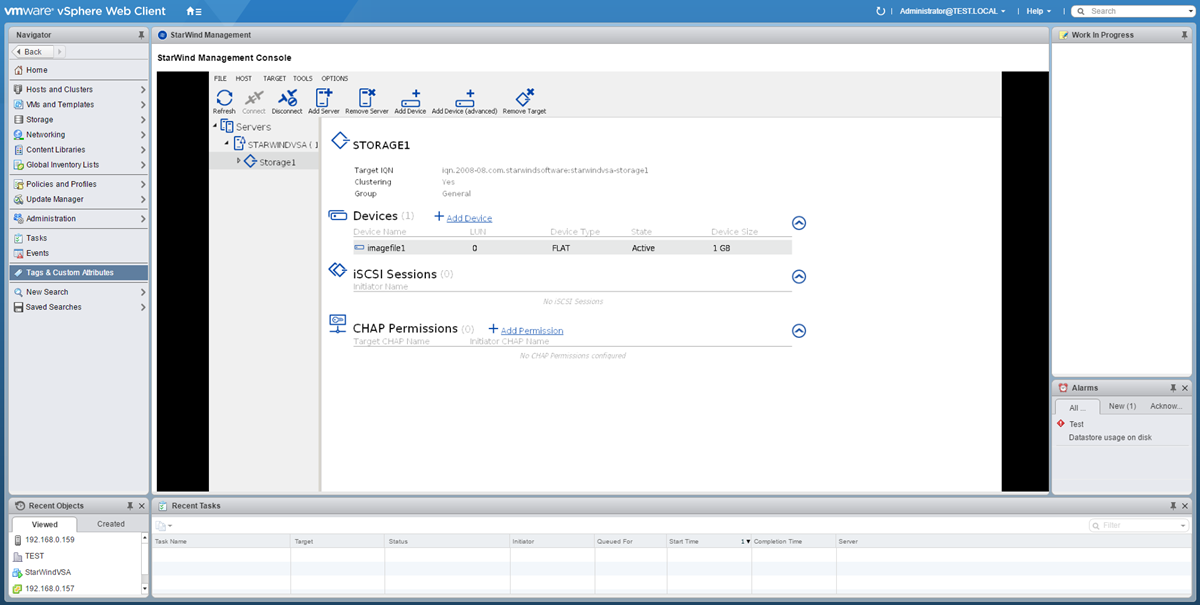Open the Administrator@TEST.LOCAL user dropdown
Image resolution: width=1200 pixels, height=605 pixels.
[953, 11]
